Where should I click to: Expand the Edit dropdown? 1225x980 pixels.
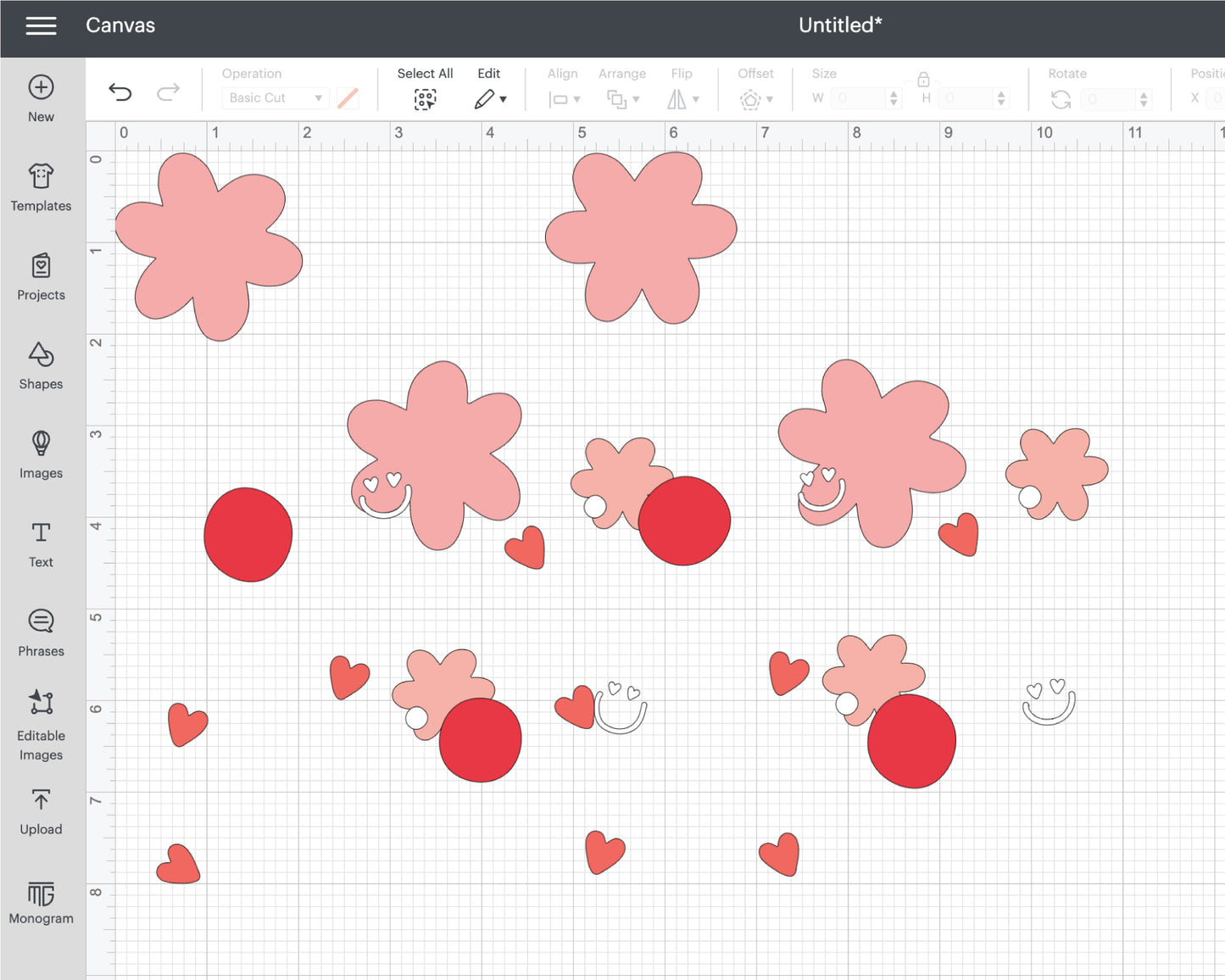pos(490,99)
